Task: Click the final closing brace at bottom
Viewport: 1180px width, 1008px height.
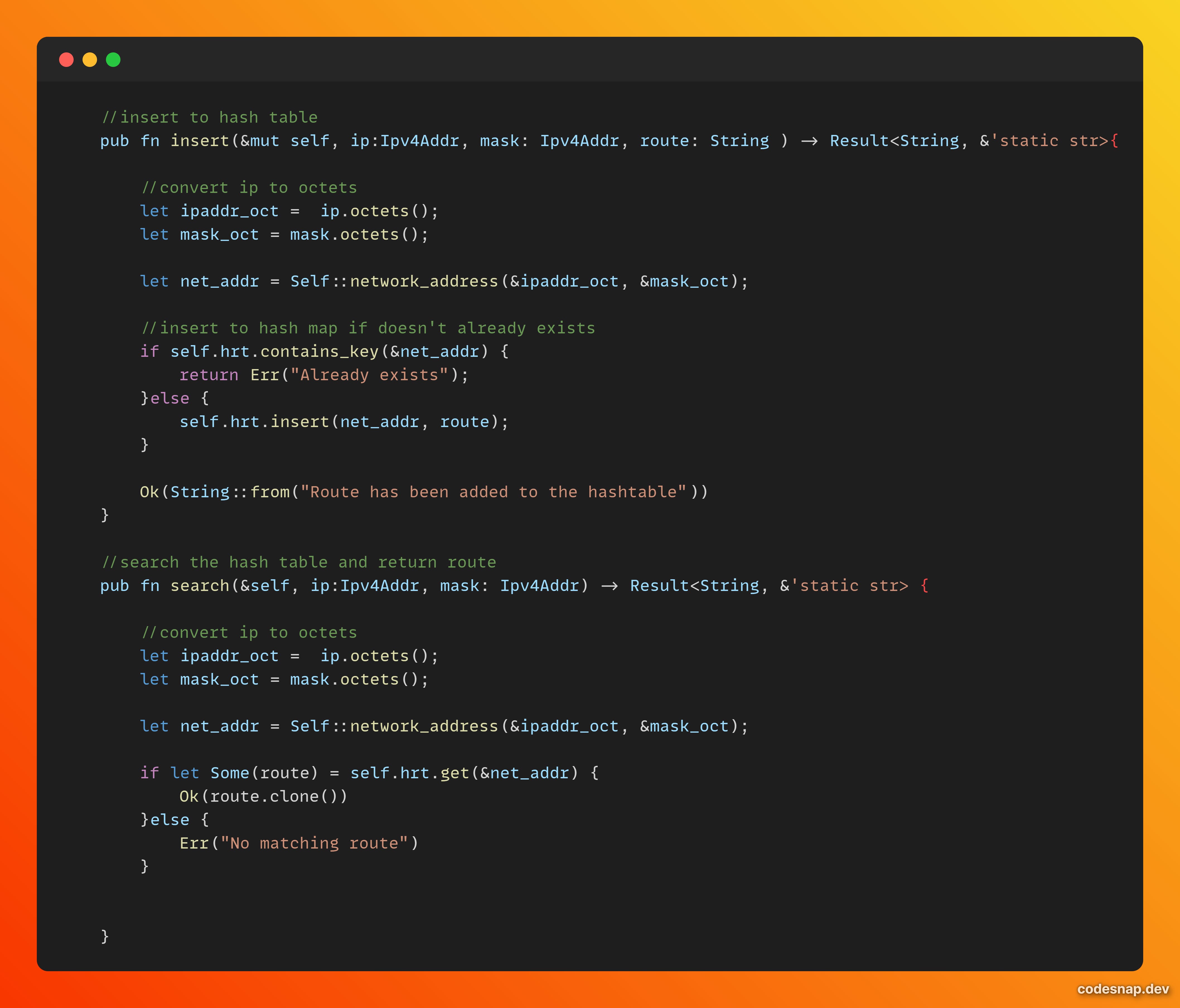Action: click(105, 936)
